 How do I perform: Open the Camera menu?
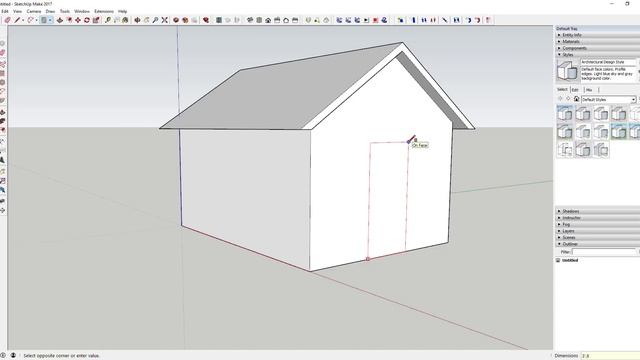[x=34, y=11]
